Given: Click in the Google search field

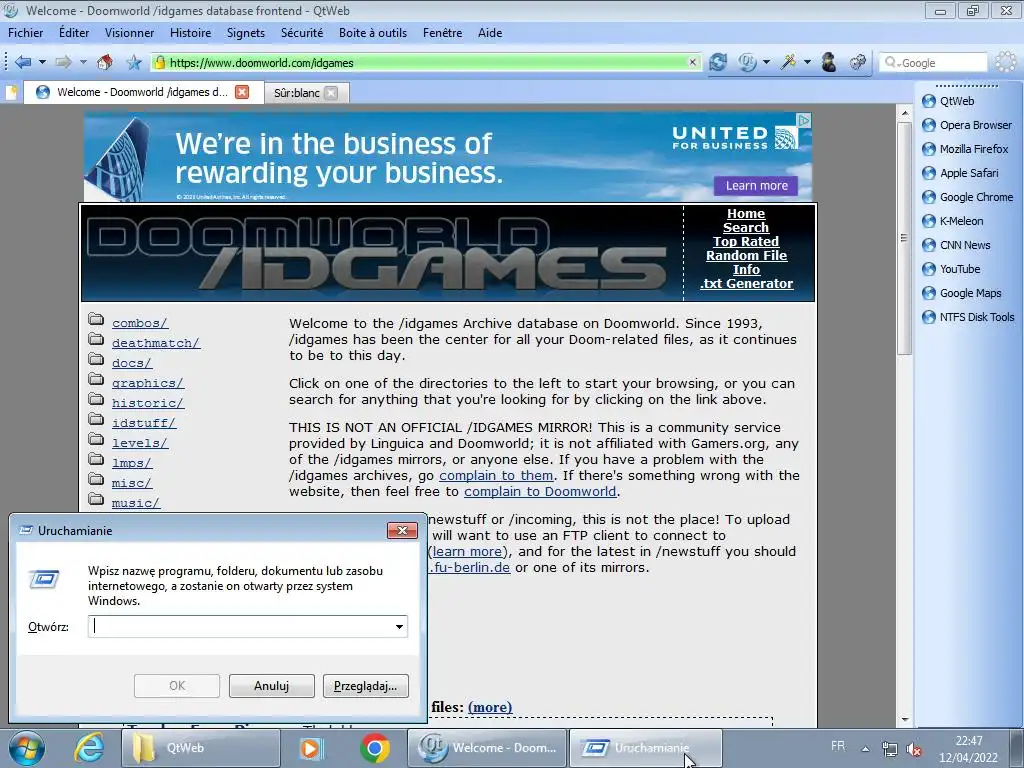Looking at the screenshot, I should (x=933, y=63).
